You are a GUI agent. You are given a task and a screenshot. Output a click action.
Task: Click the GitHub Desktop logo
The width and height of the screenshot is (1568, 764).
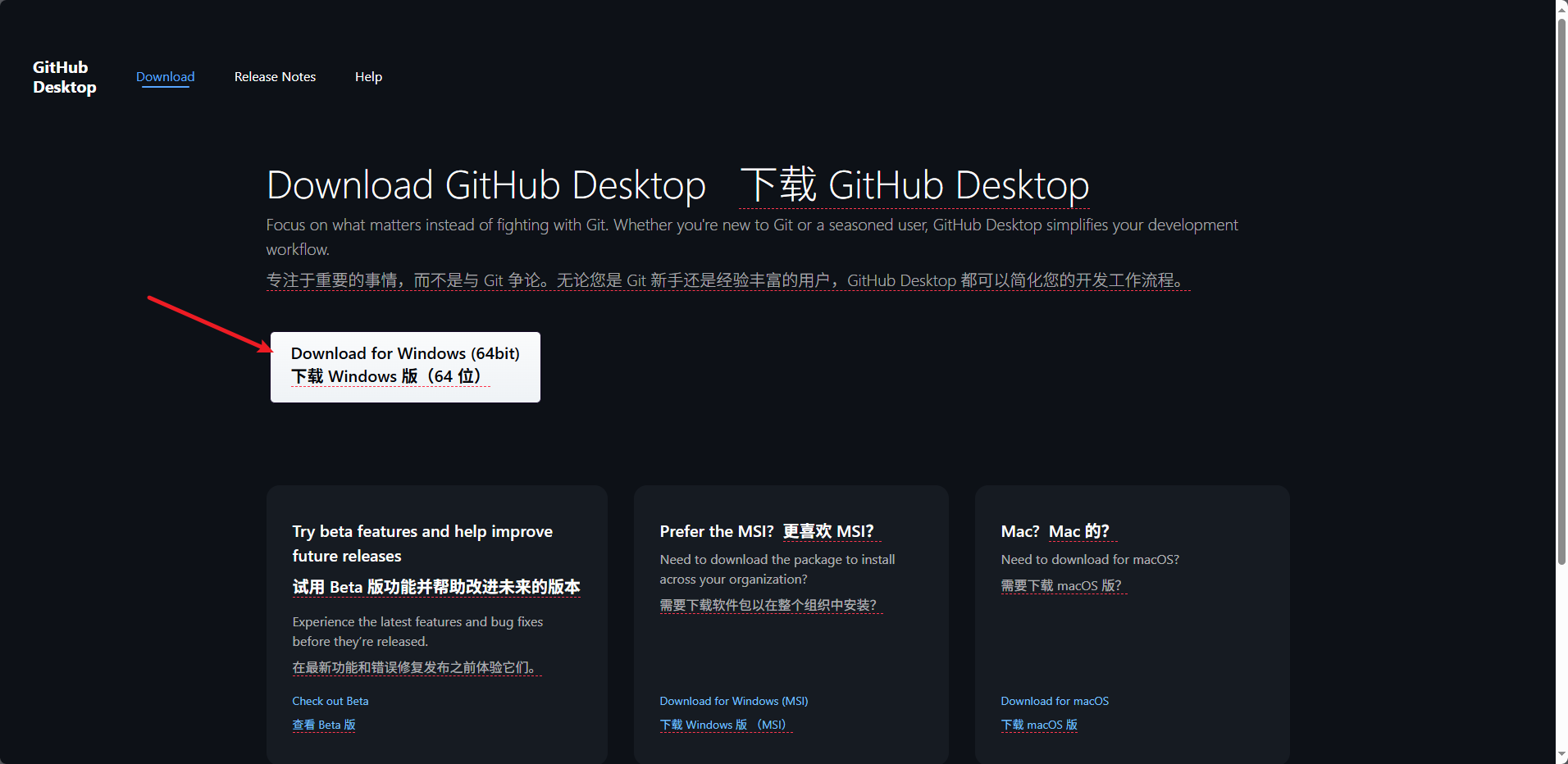tap(64, 76)
